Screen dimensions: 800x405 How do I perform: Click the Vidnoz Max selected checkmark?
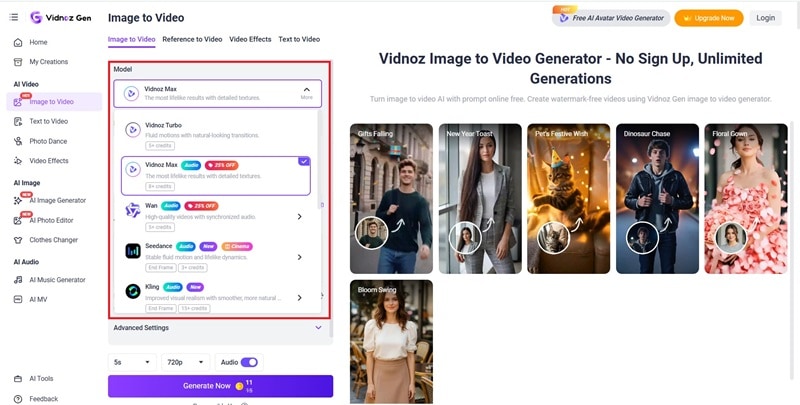304,161
